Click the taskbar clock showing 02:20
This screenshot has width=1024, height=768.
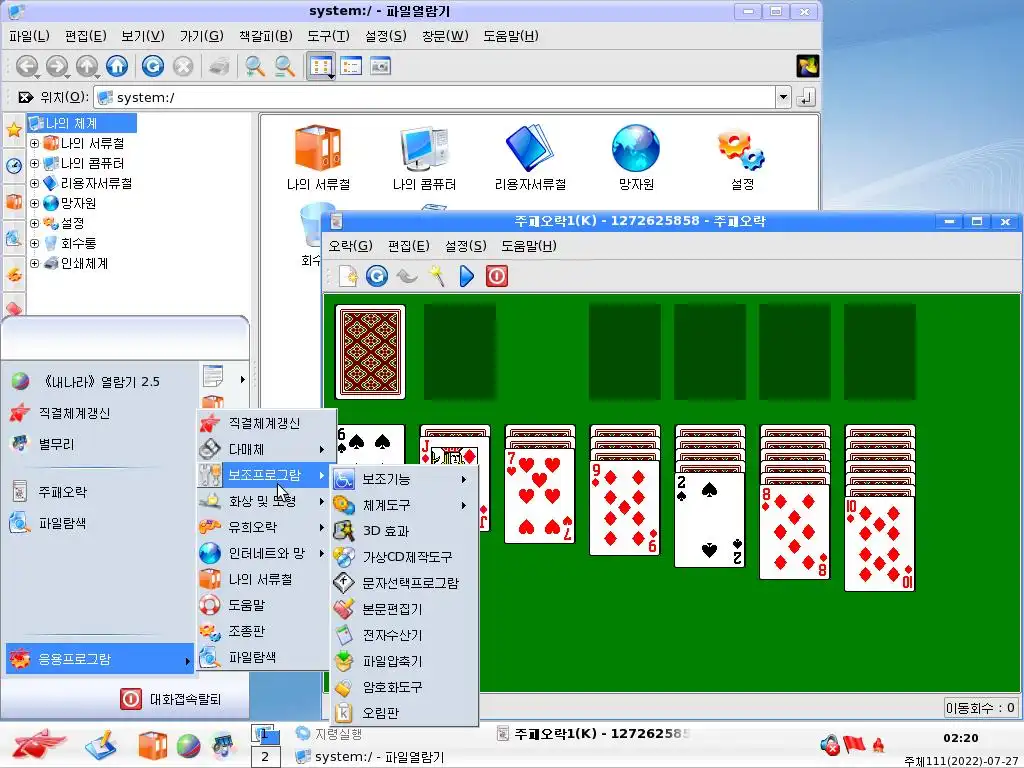point(961,738)
